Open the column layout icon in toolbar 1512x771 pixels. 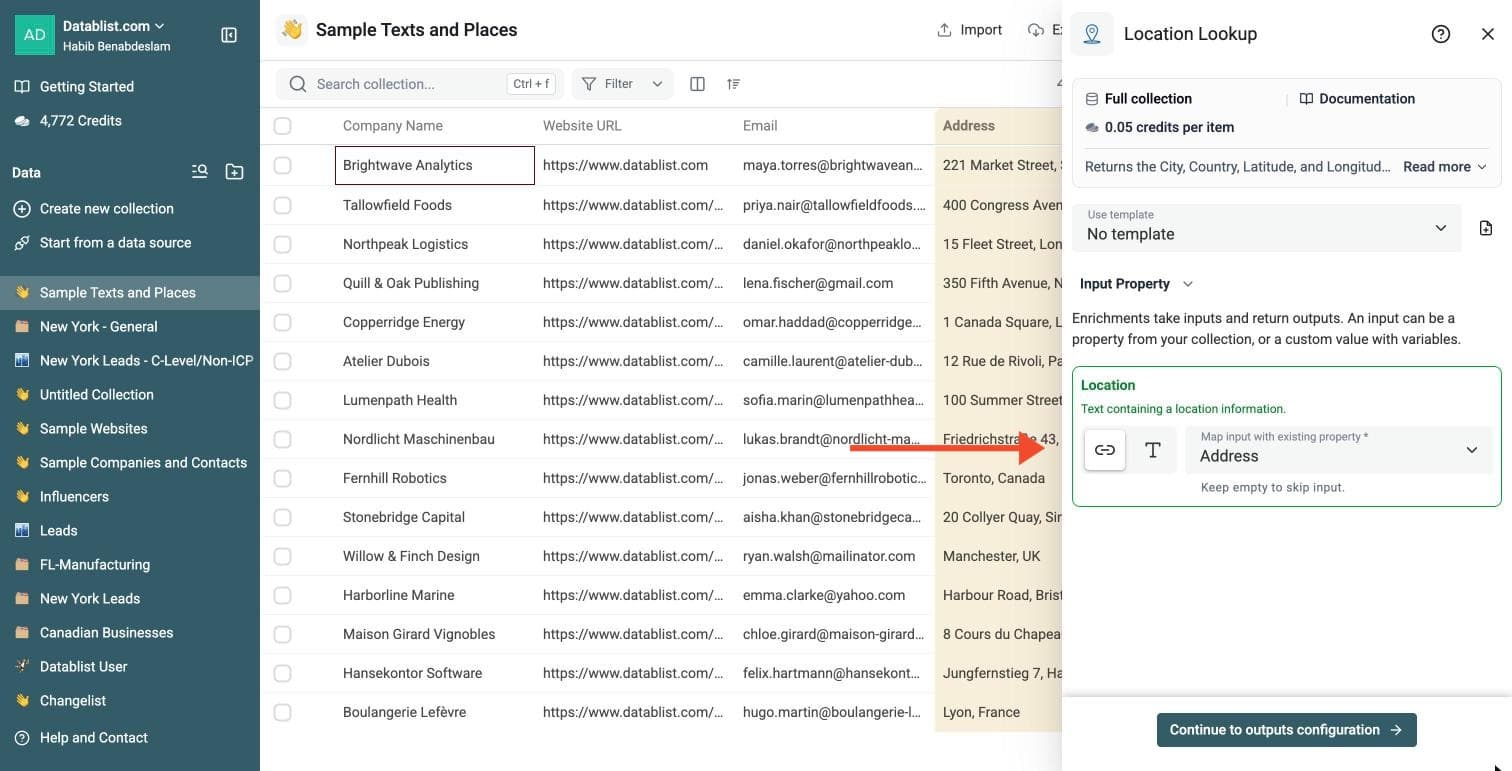pos(698,84)
